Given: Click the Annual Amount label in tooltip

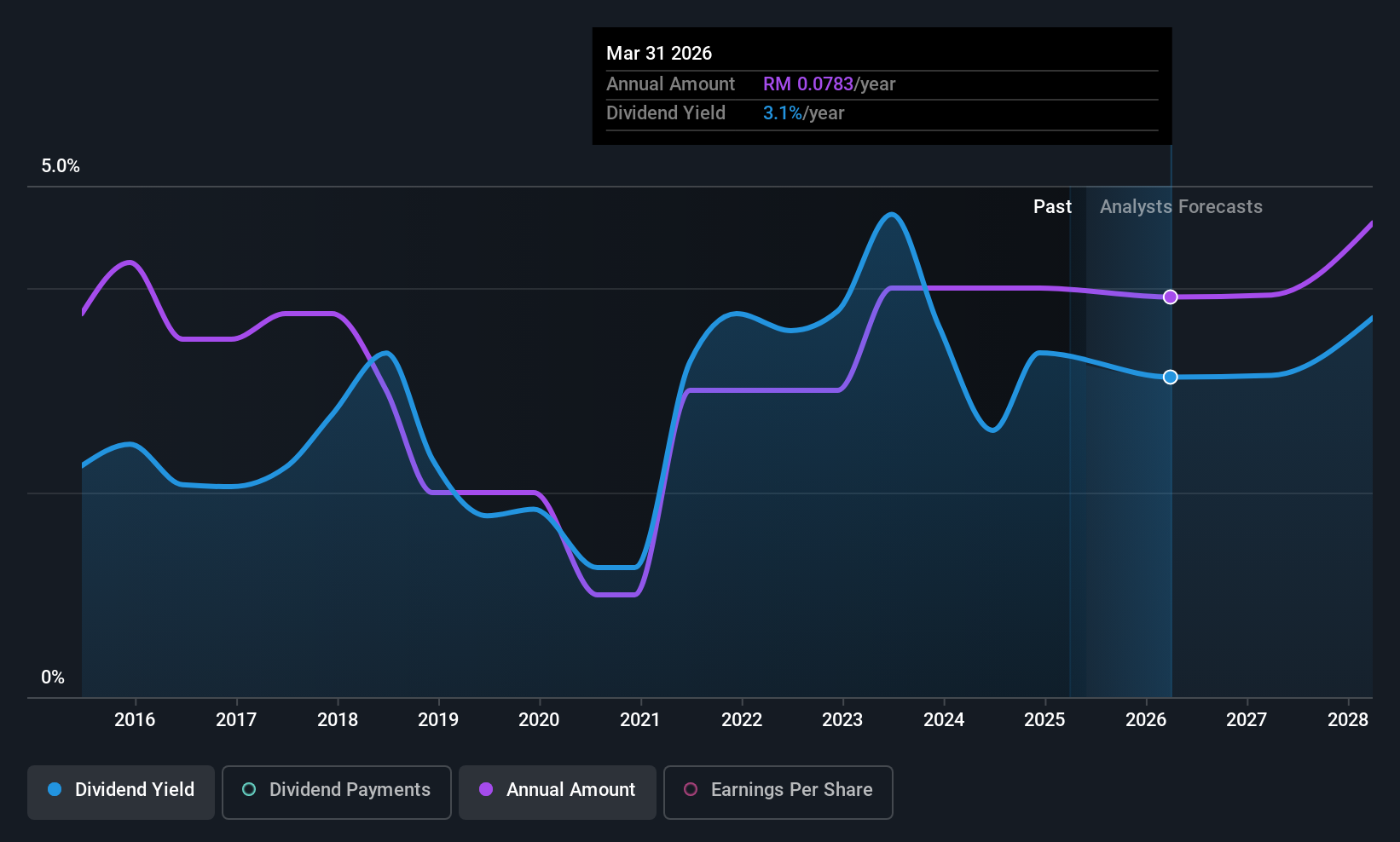Looking at the screenshot, I should [670, 84].
